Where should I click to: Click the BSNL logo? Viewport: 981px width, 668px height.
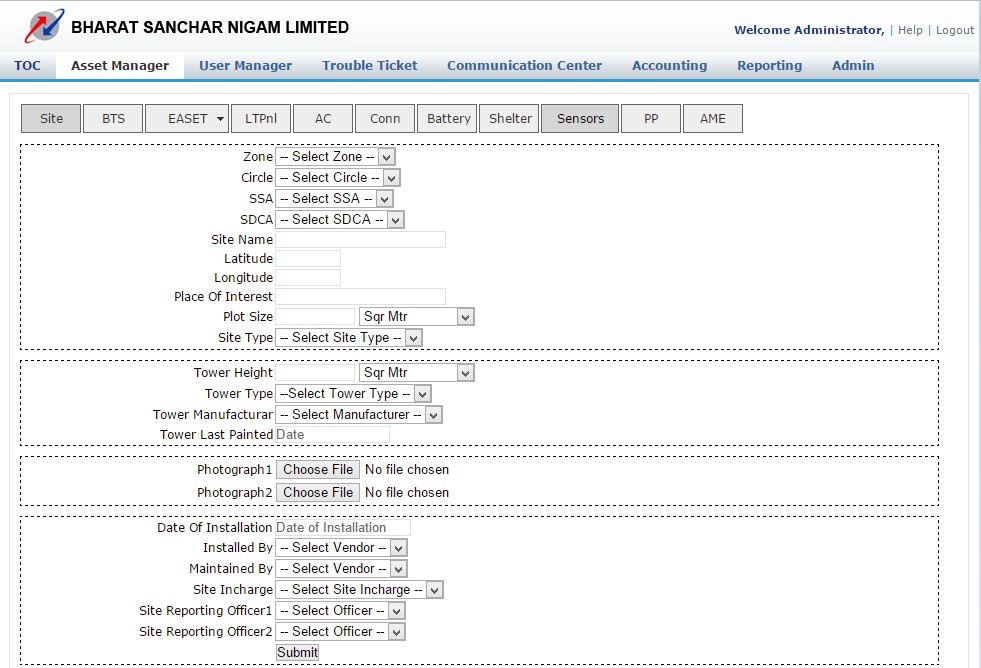(x=42, y=25)
